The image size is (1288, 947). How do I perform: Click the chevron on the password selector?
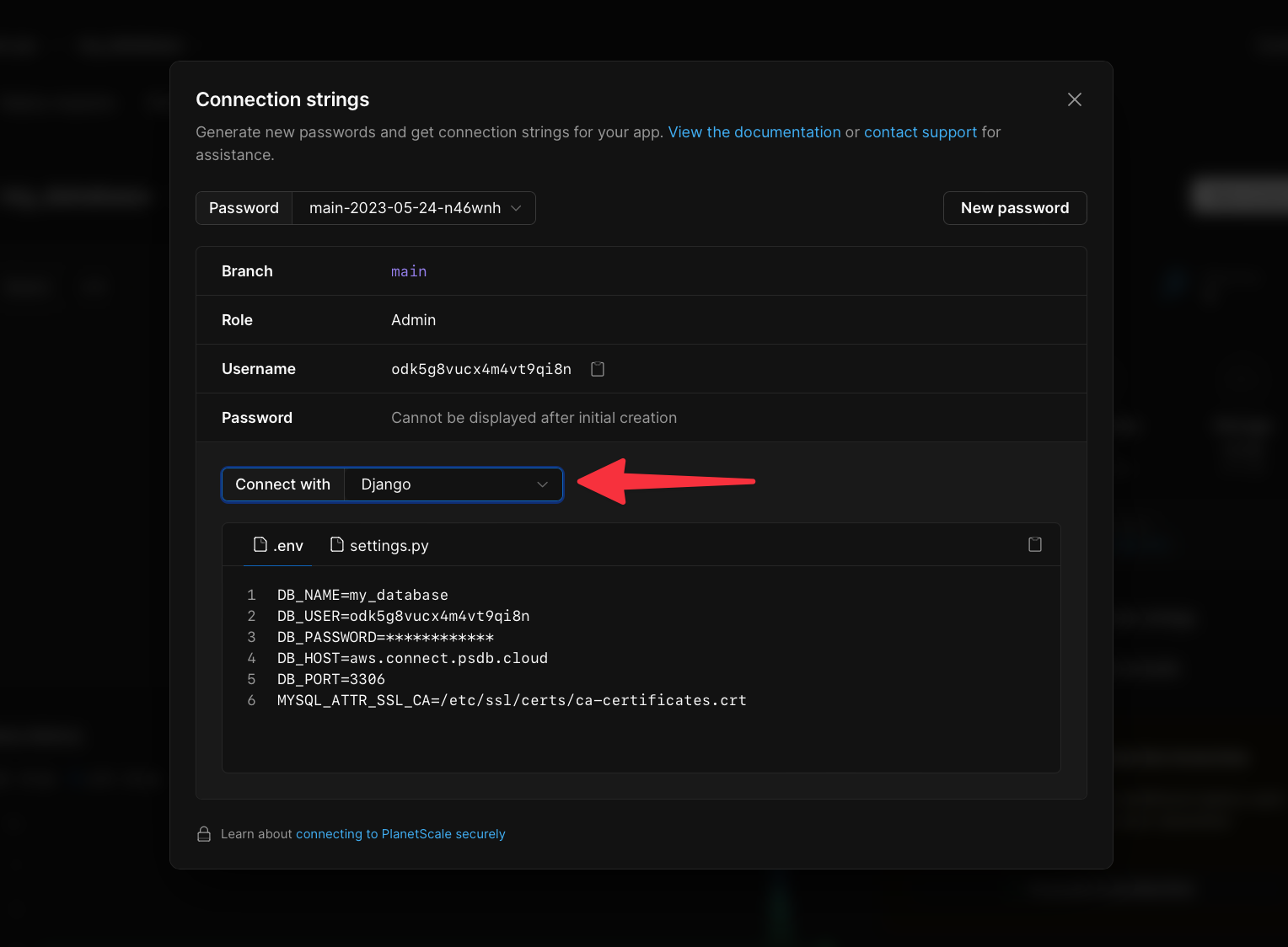tap(517, 208)
